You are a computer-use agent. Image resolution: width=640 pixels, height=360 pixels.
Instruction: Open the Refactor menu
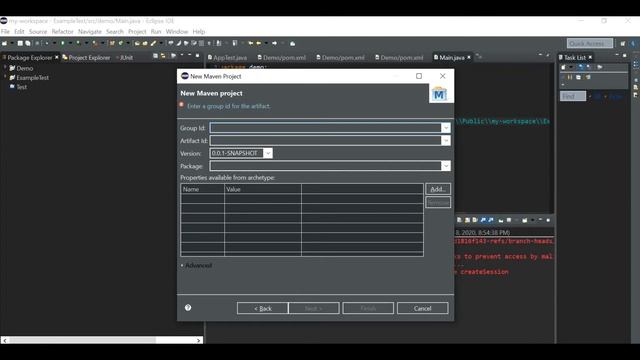(x=62, y=31)
